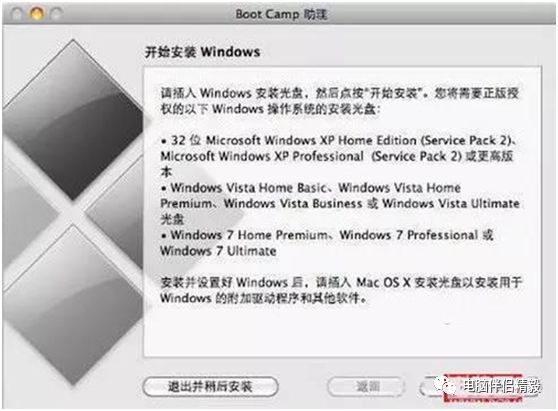The width and height of the screenshot is (558, 411).
Task: Click the red-outlined start installation button
Action: coord(482,388)
